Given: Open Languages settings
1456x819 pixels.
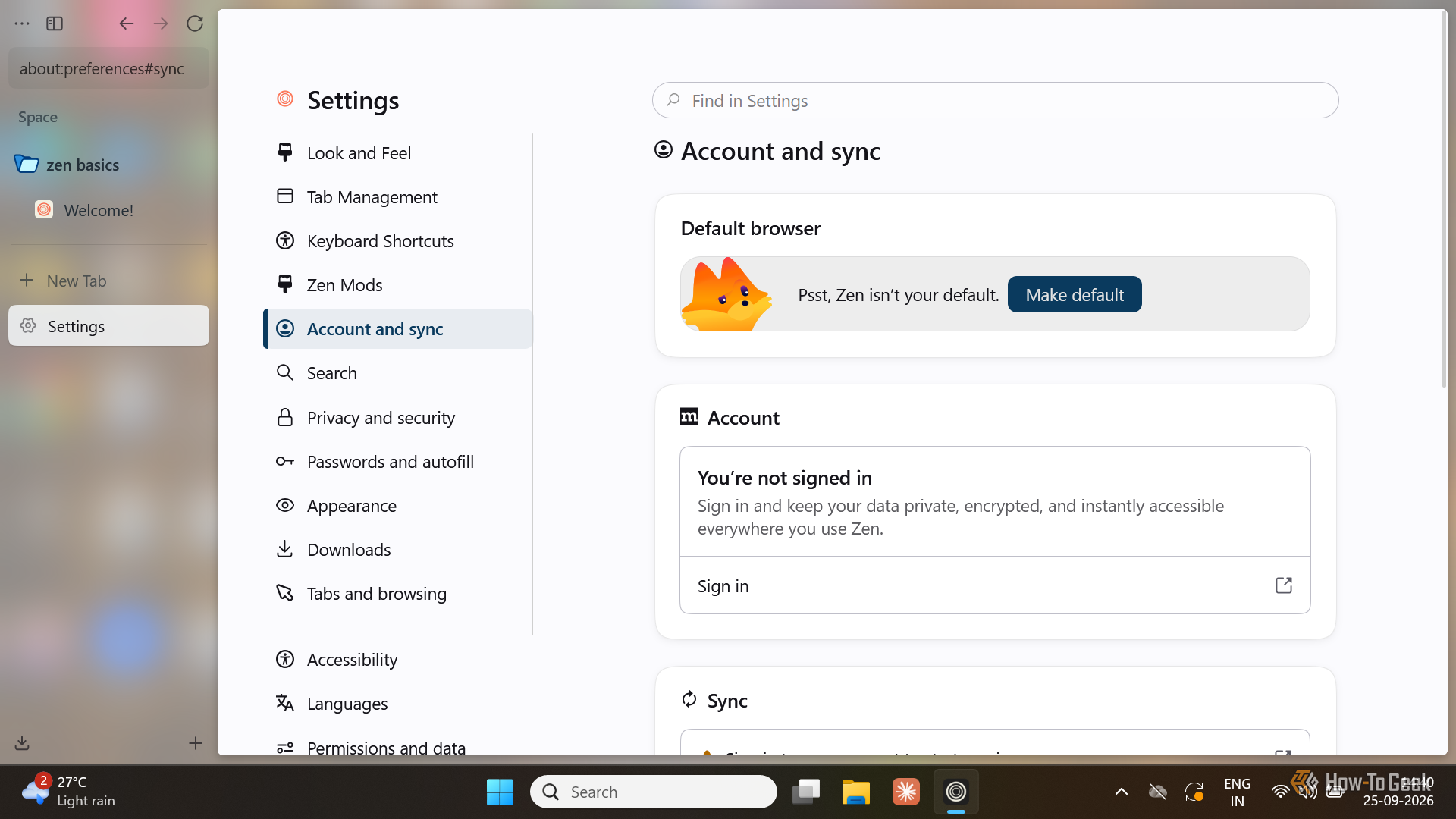Looking at the screenshot, I should [397, 704].
